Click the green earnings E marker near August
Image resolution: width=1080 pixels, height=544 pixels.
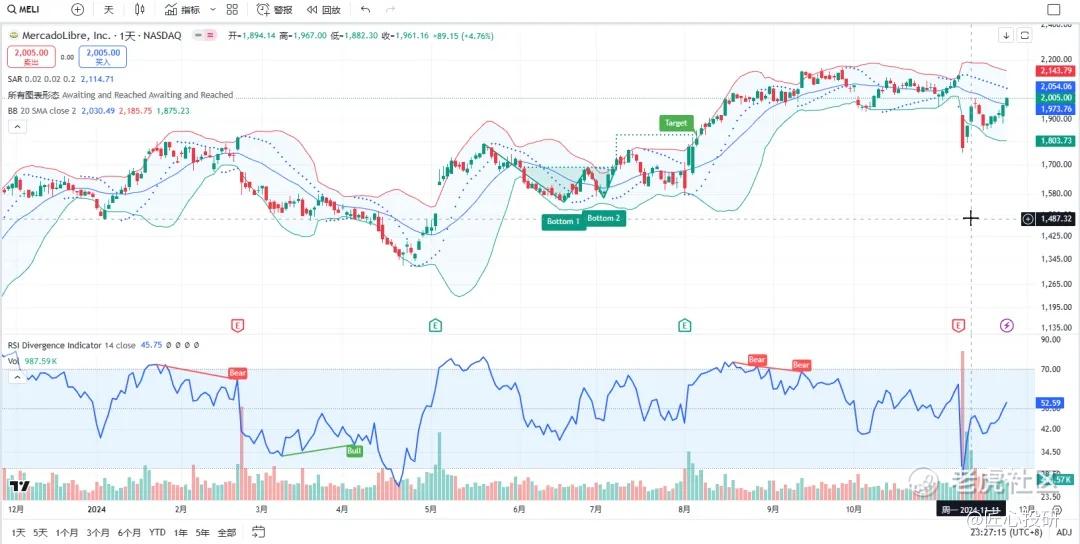click(684, 325)
